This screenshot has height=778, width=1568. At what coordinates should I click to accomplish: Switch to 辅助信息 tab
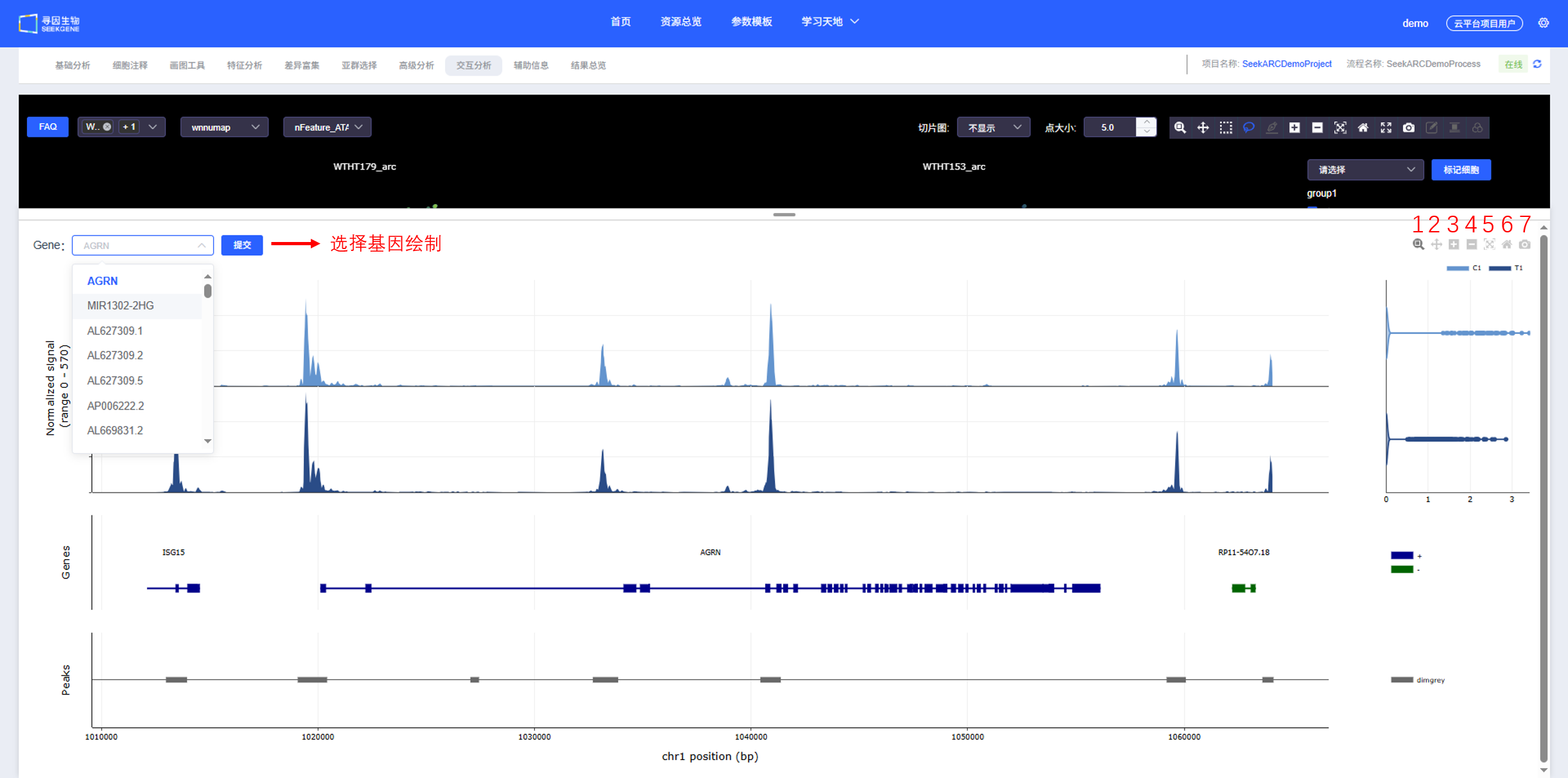[531, 65]
